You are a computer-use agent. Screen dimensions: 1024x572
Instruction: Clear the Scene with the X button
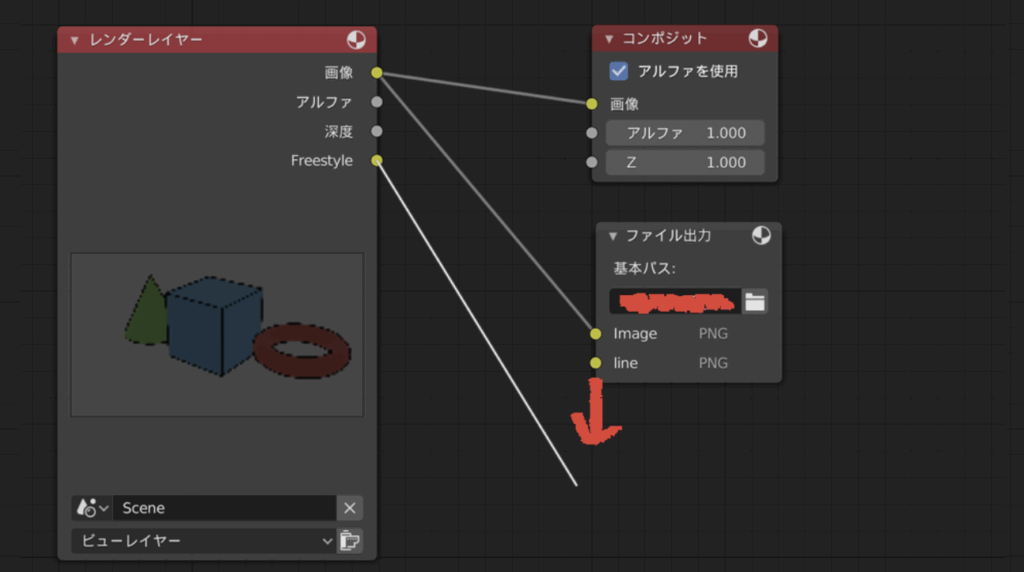349,508
